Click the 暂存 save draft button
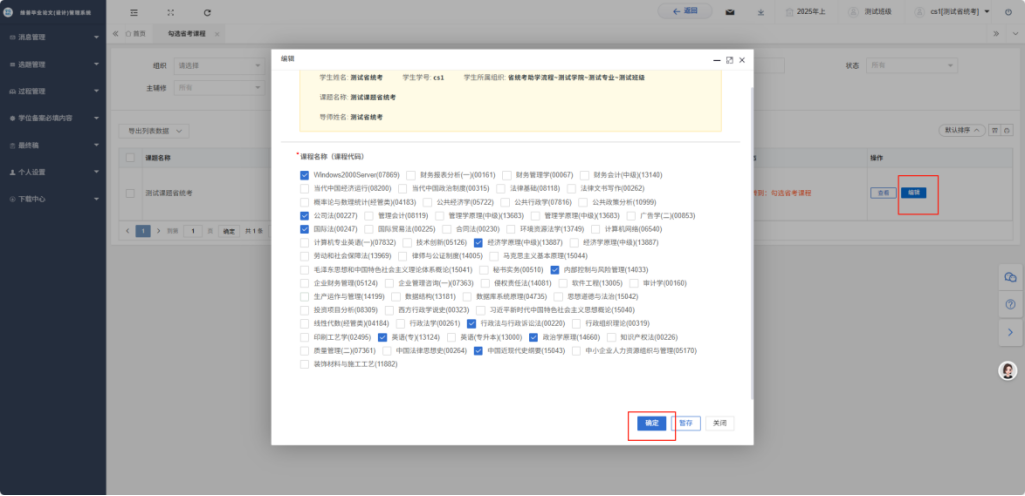 (685, 423)
